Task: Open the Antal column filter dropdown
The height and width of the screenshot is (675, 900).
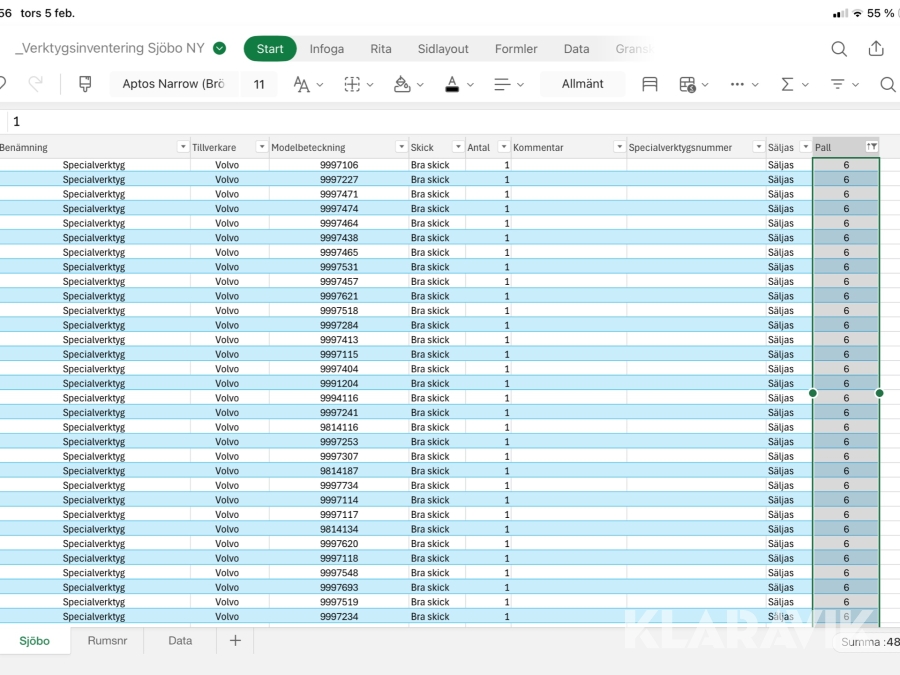Action: pos(504,147)
